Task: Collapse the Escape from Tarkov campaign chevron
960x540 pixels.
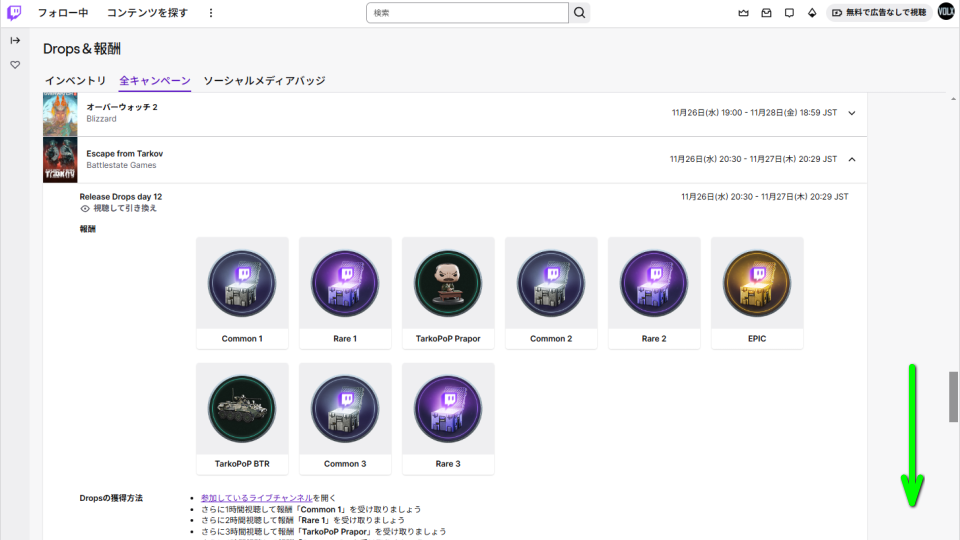Action: click(852, 159)
